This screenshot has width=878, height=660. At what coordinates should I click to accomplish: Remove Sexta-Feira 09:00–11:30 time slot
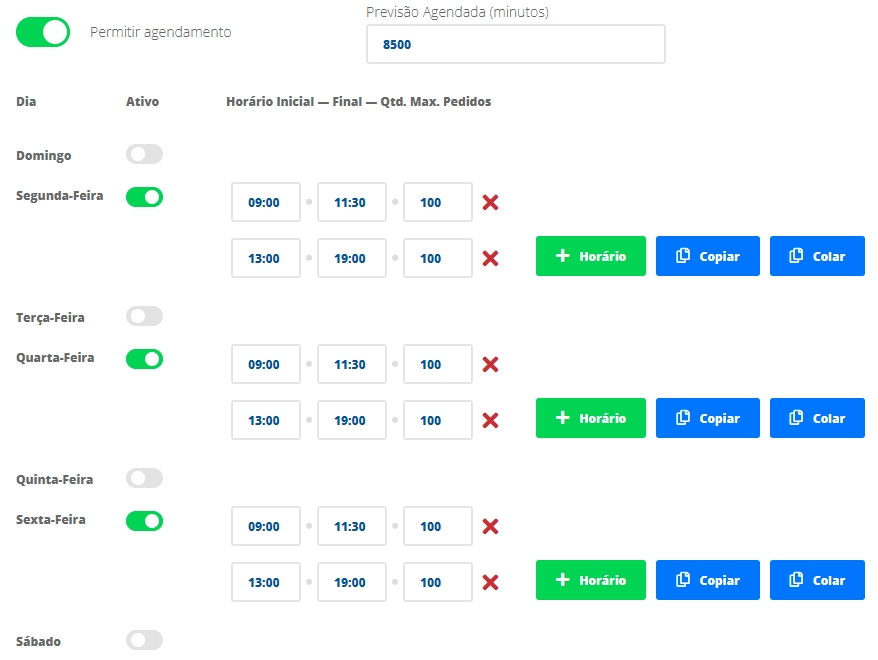click(x=490, y=527)
